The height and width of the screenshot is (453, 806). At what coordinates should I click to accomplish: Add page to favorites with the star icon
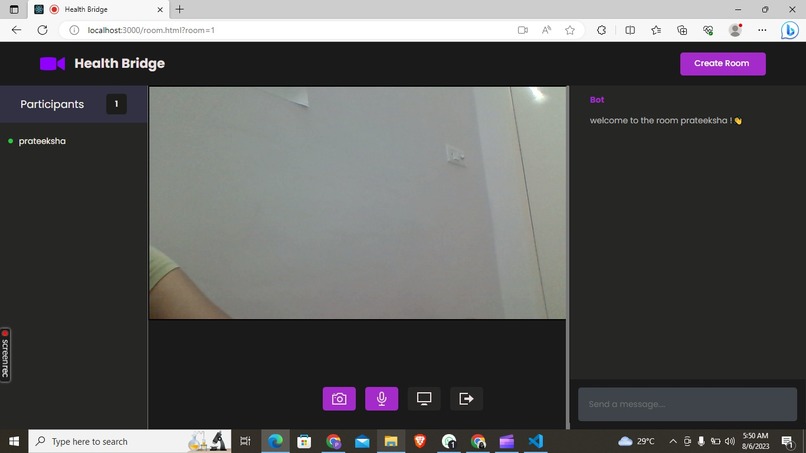[x=570, y=30]
